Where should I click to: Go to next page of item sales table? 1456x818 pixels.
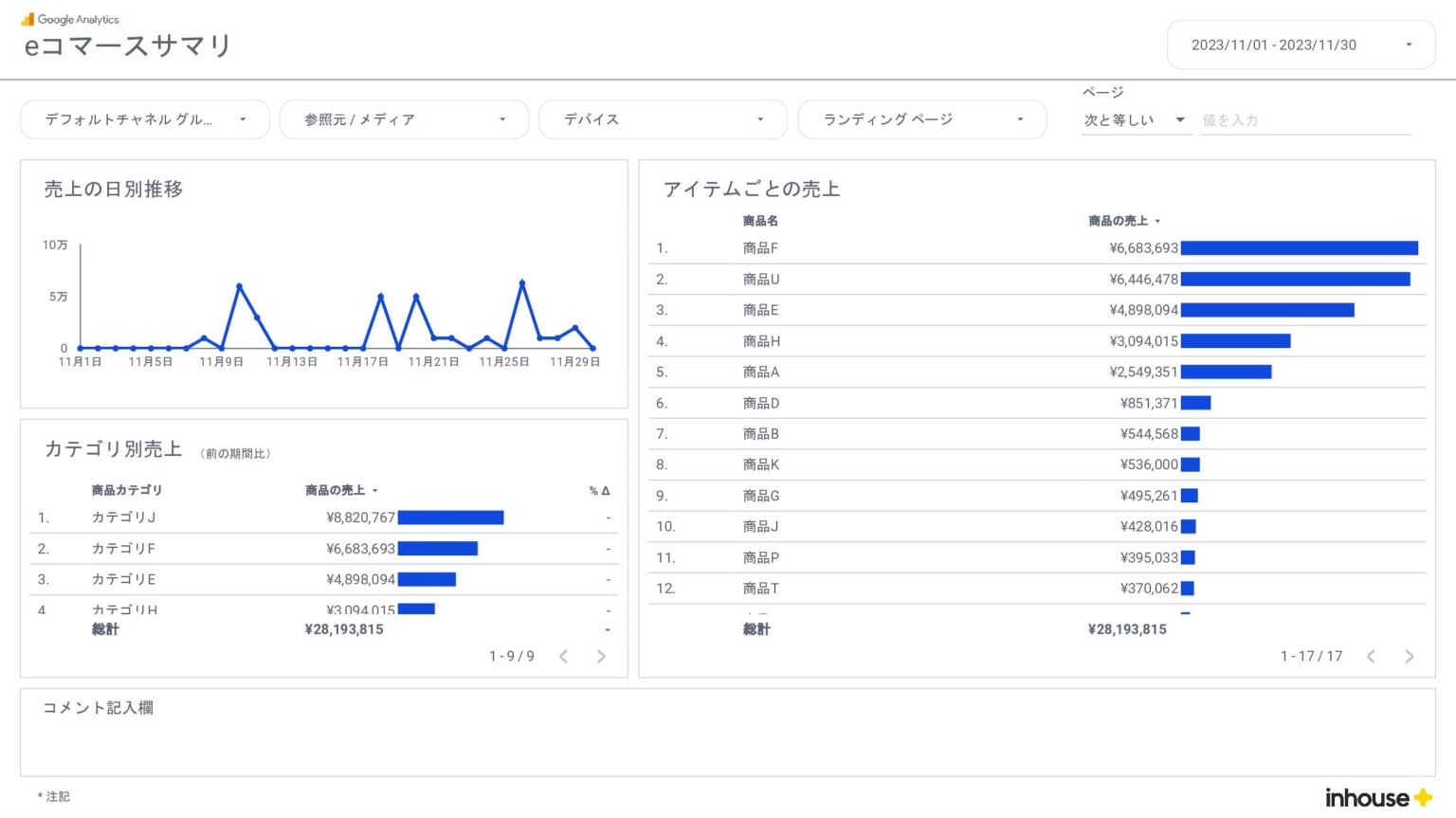pos(1409,656)
